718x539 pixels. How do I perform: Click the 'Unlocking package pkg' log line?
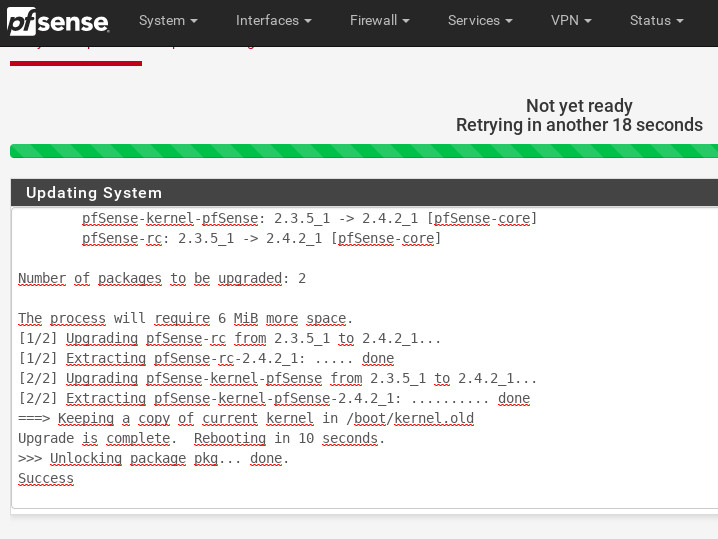tap(153, 459)
